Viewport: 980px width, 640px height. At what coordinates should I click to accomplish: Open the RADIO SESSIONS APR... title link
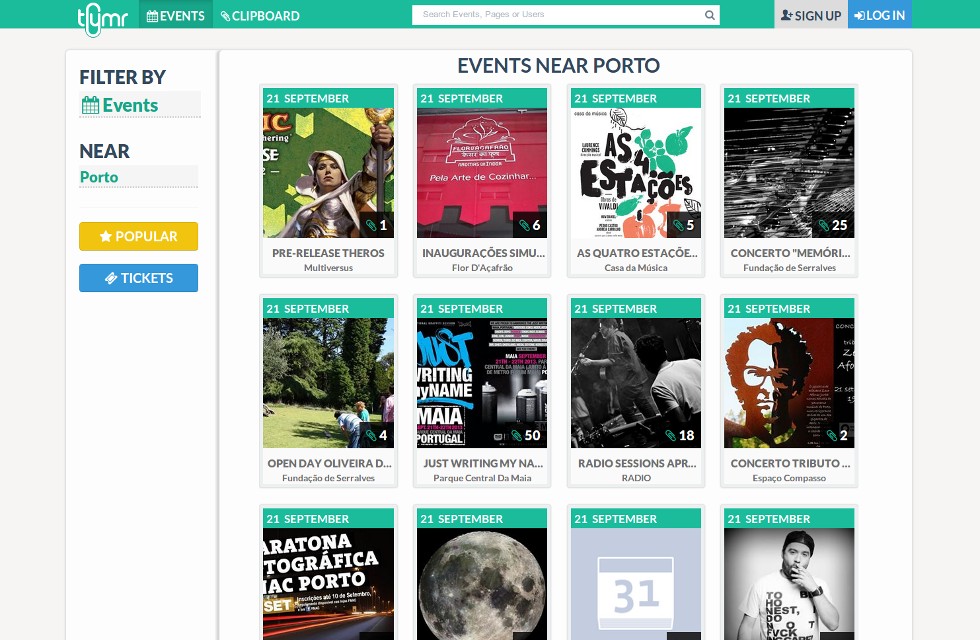click(637, 463)
